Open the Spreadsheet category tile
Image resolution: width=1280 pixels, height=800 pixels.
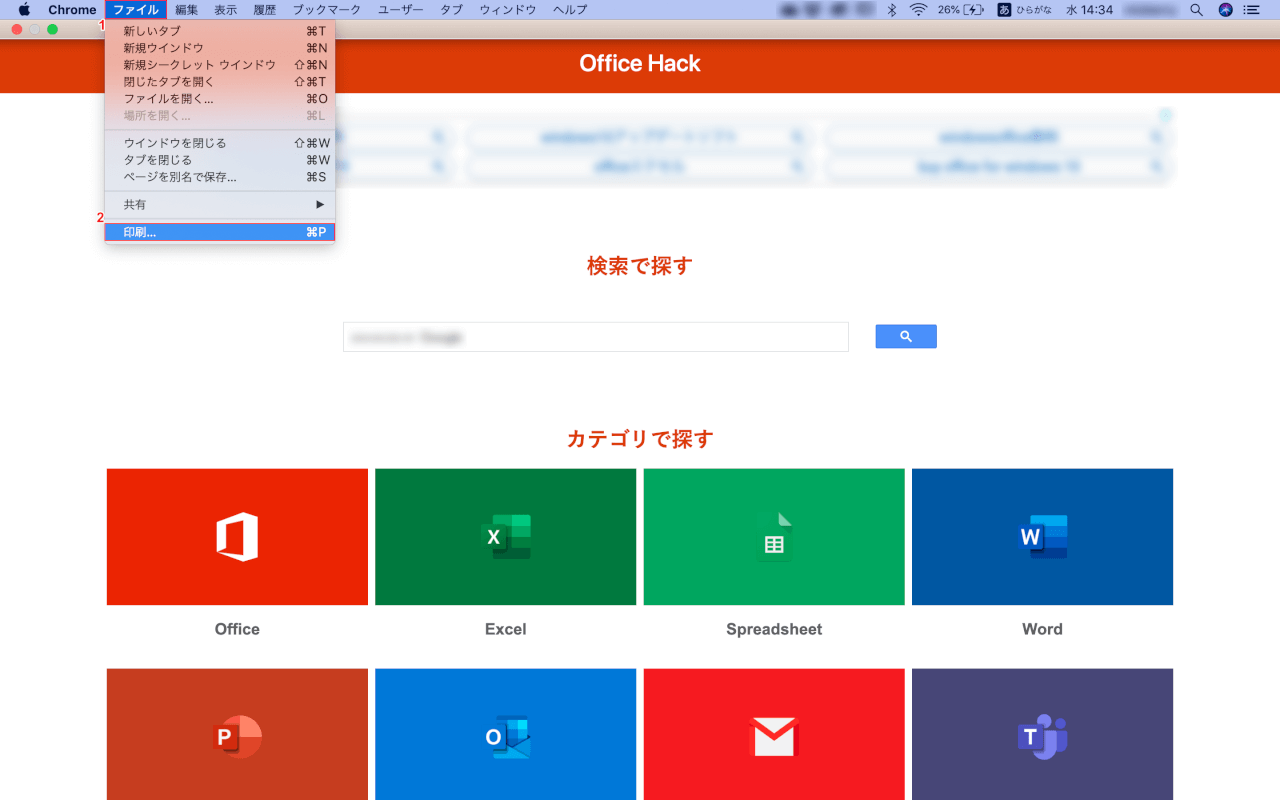[774, 537]
